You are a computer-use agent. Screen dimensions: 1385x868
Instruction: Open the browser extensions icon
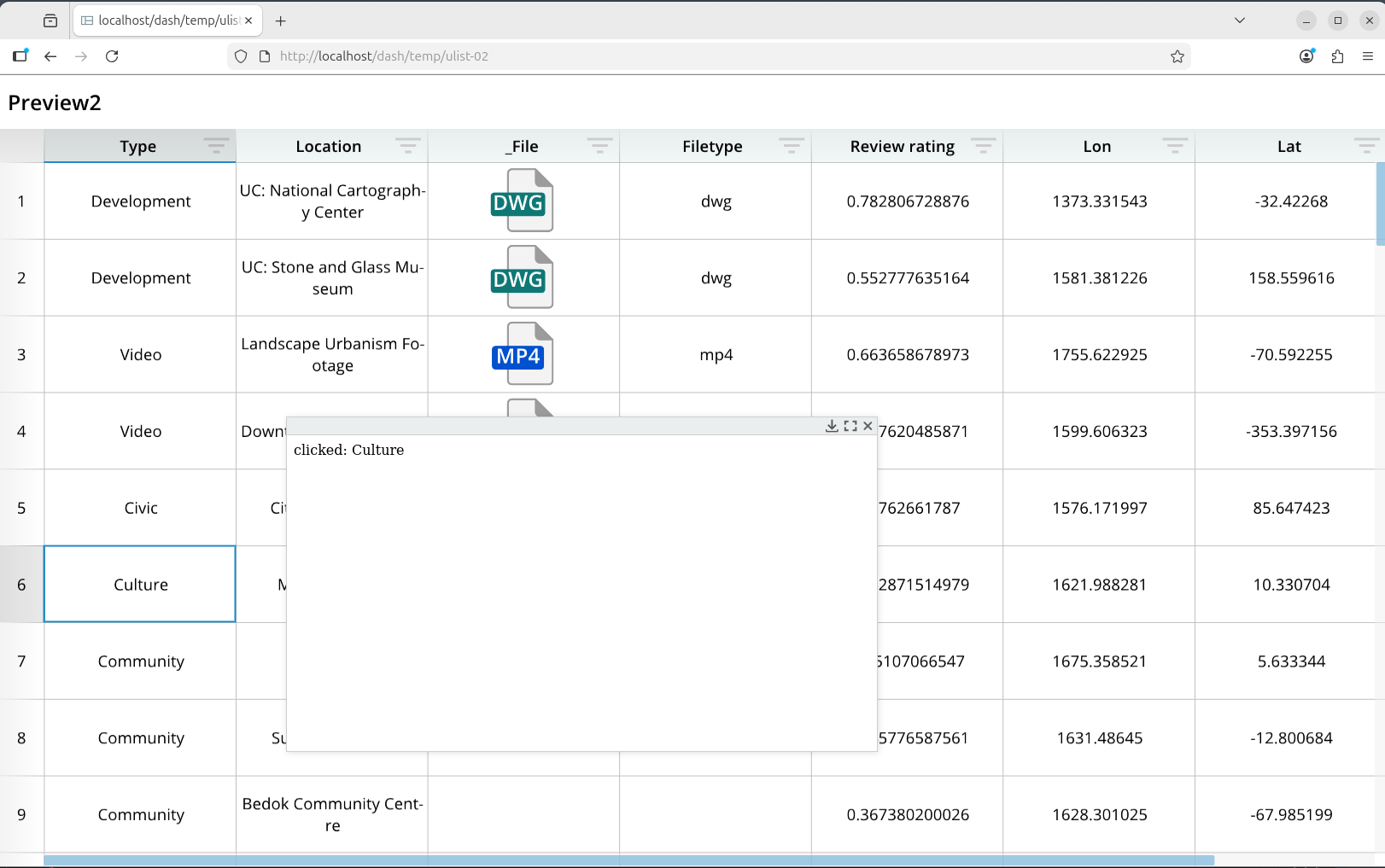coord(1337,56)
